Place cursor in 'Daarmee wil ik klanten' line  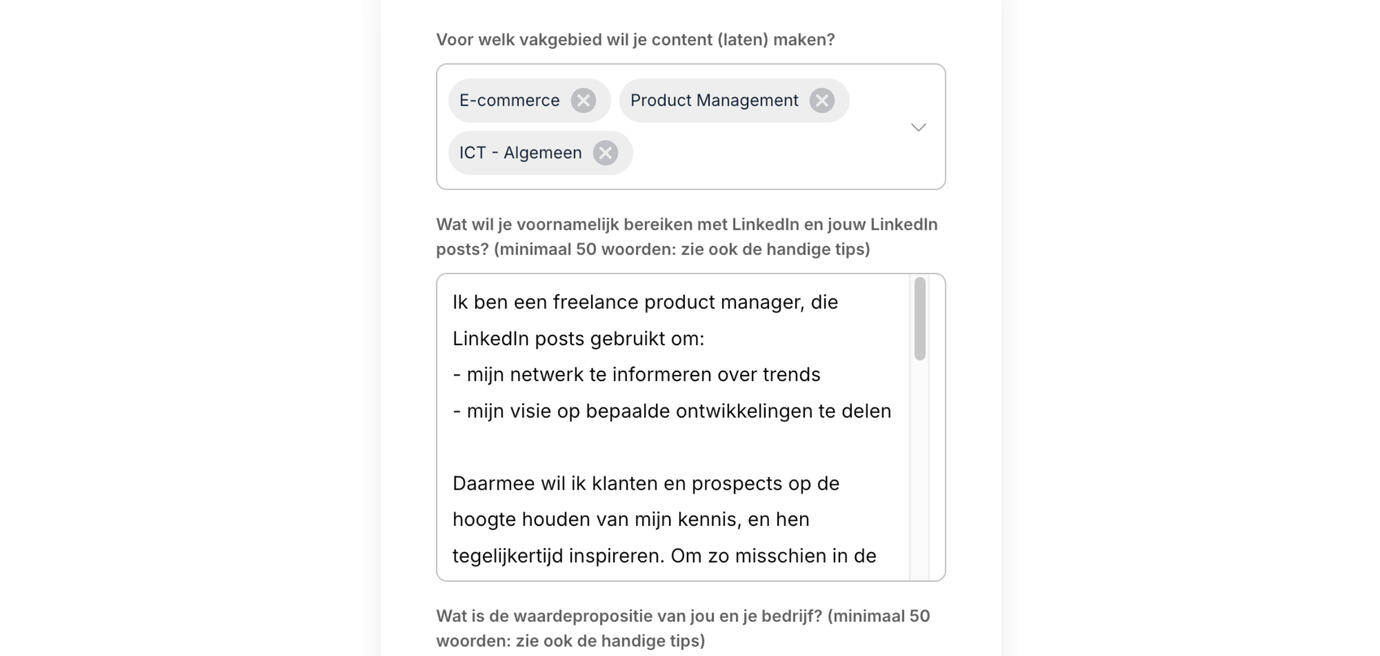646,484
